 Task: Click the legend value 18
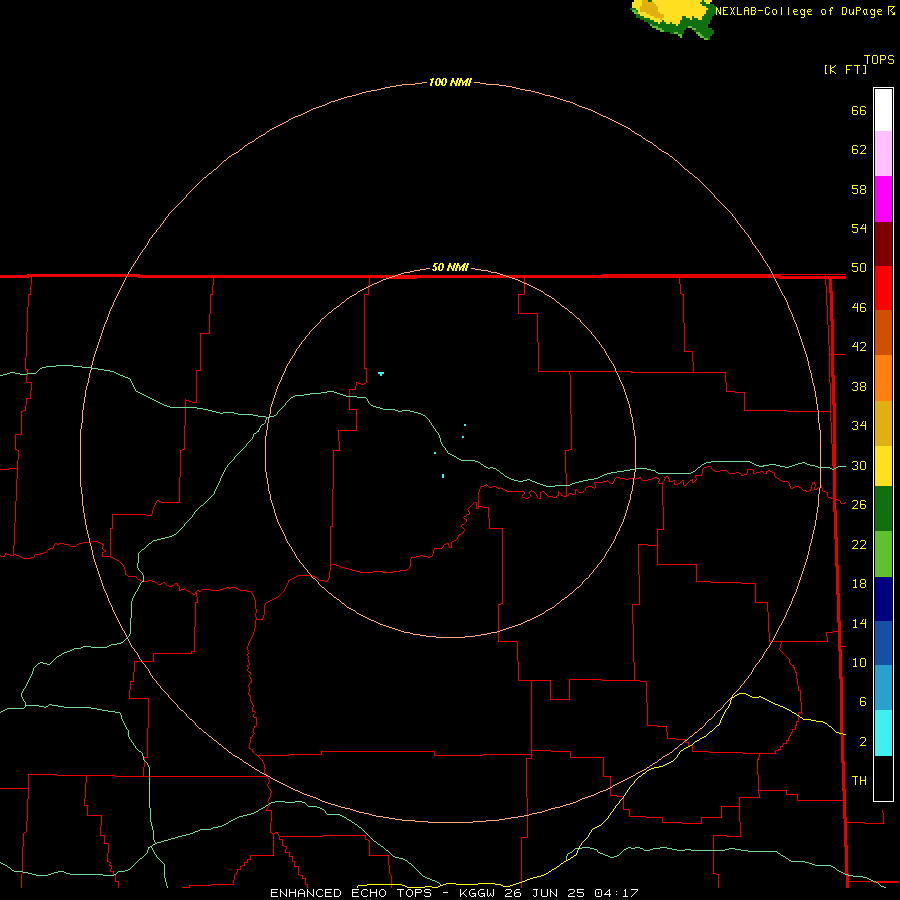click(859, 584)
